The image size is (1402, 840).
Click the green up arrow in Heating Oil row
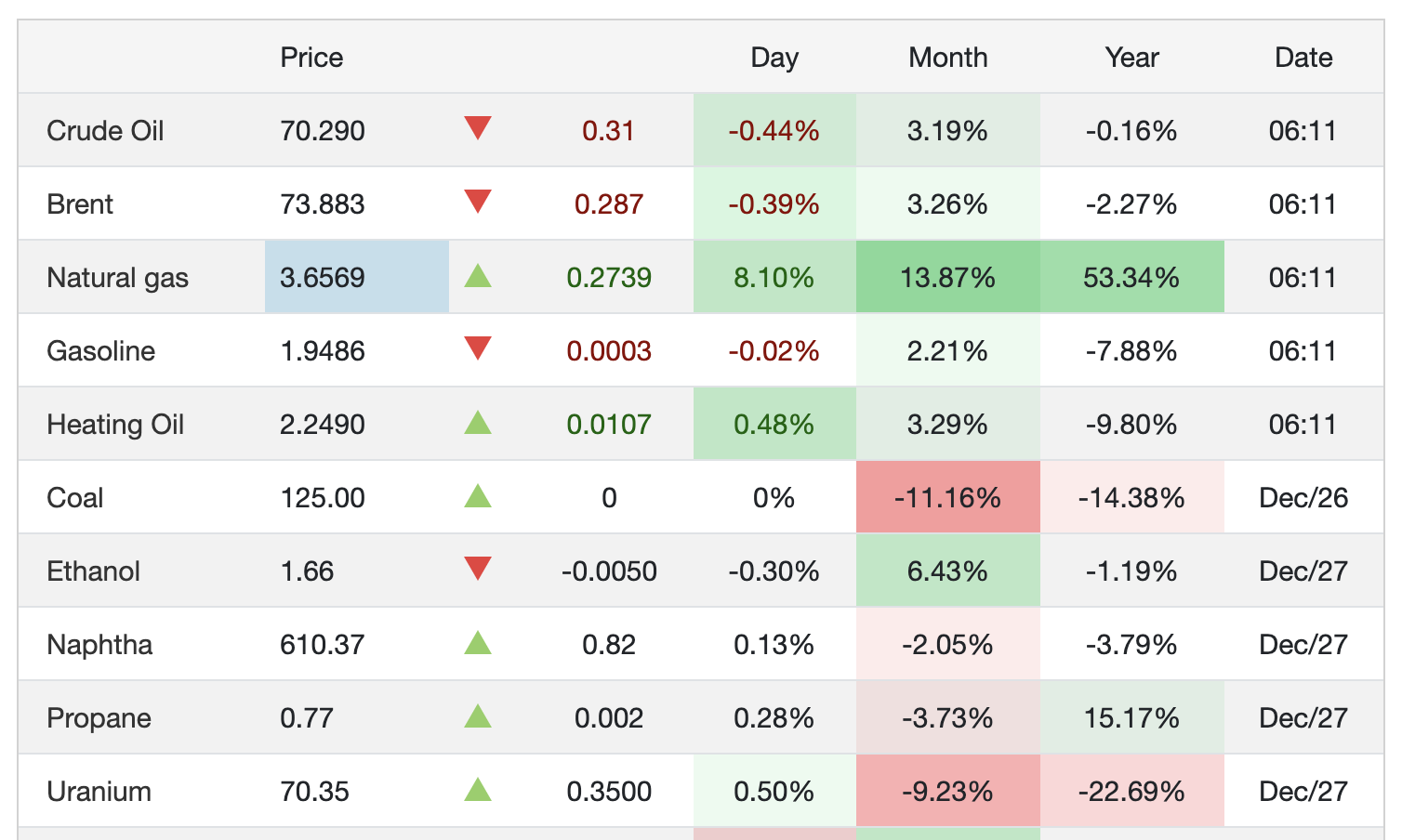pos(478,422)
